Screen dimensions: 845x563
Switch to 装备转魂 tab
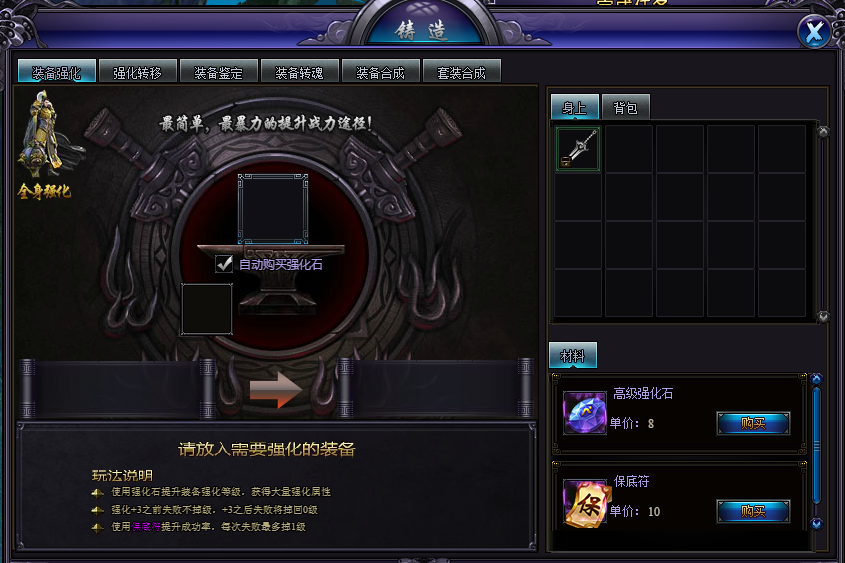300,71
